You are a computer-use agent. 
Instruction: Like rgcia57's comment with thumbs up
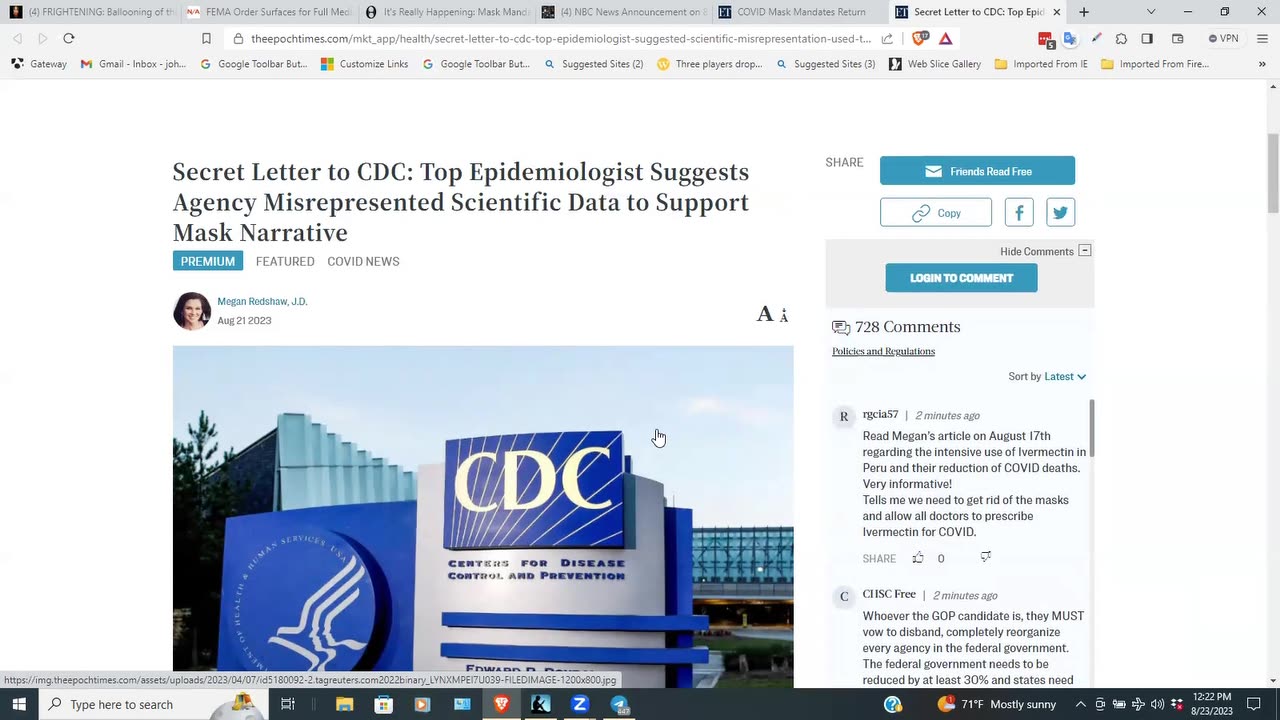[918, 558]
